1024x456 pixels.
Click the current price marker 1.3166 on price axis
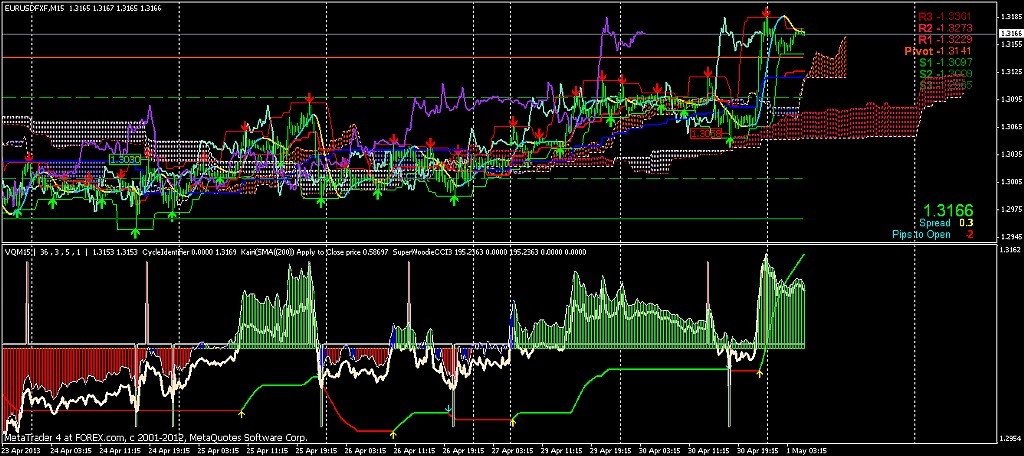1008,33
